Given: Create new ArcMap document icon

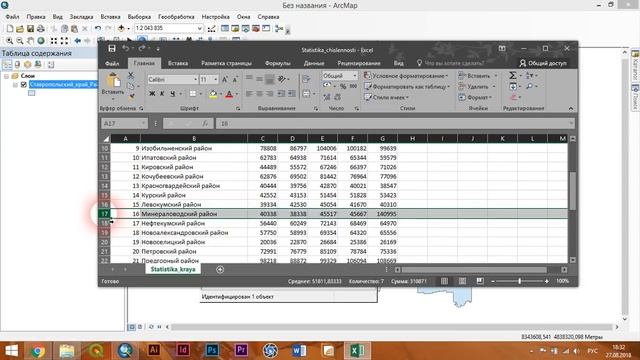Looking at the screenshot, I should pyautogui.click(x=10, y=29).
